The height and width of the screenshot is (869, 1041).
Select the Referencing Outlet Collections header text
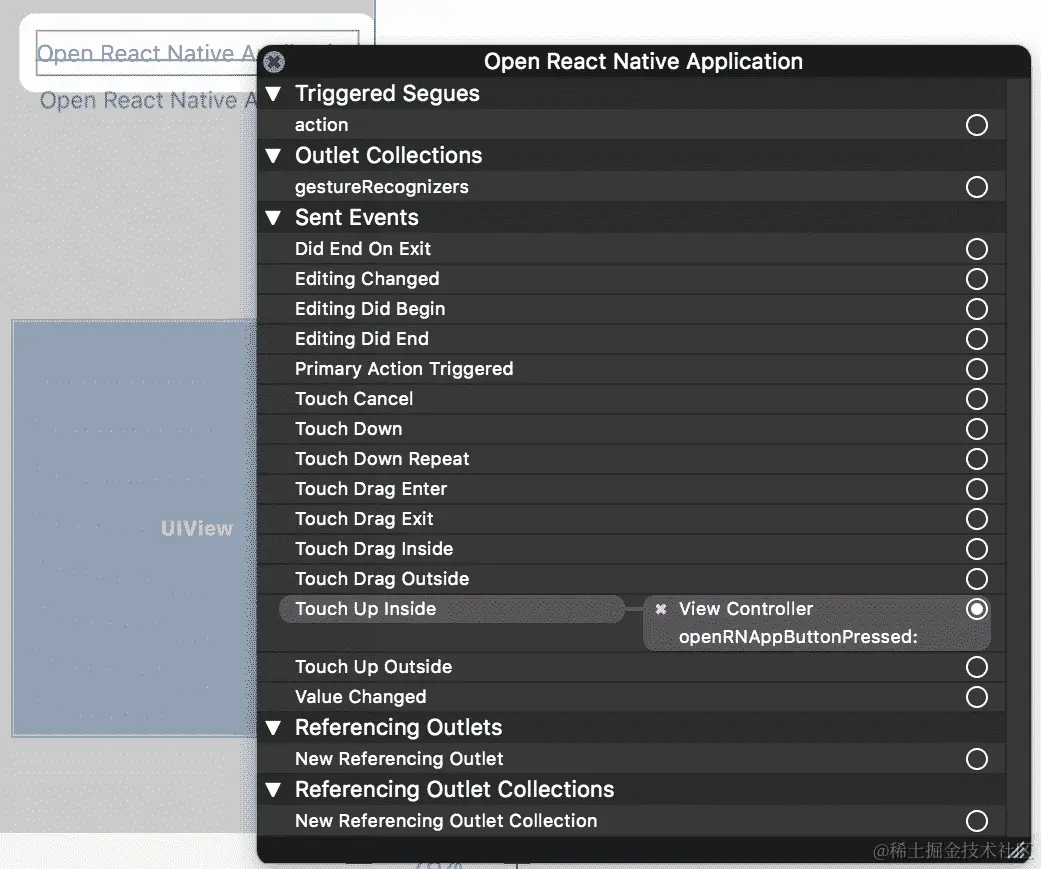[455, 789]
